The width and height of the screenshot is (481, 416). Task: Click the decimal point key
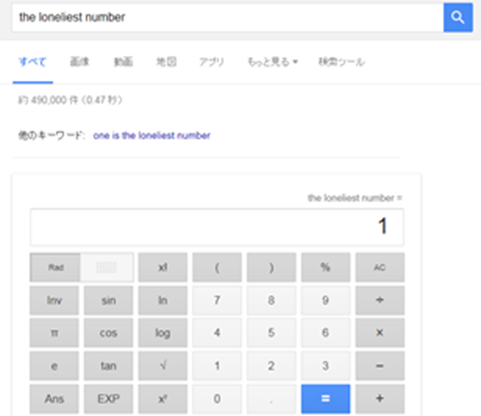tap(271, 399)
